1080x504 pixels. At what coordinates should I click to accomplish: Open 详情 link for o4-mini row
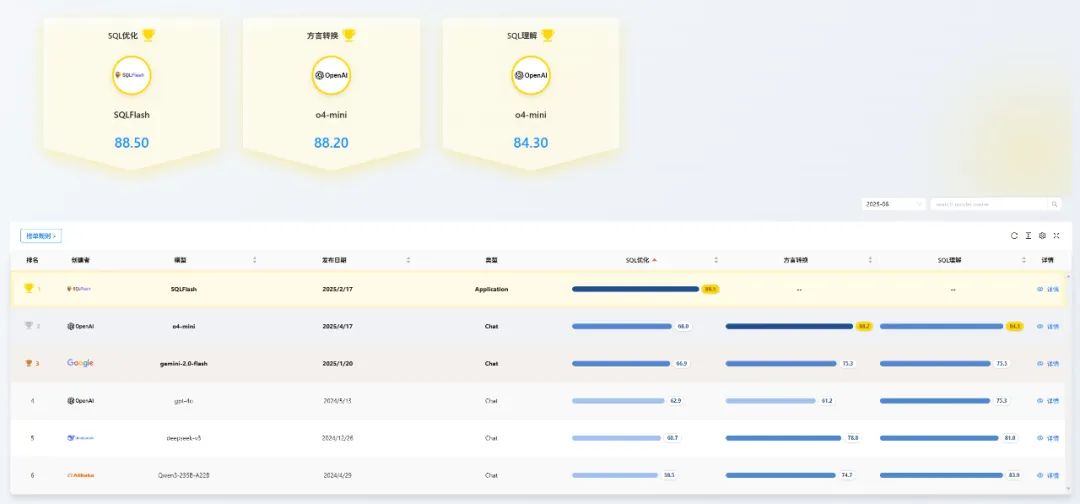coord(1048,326)
